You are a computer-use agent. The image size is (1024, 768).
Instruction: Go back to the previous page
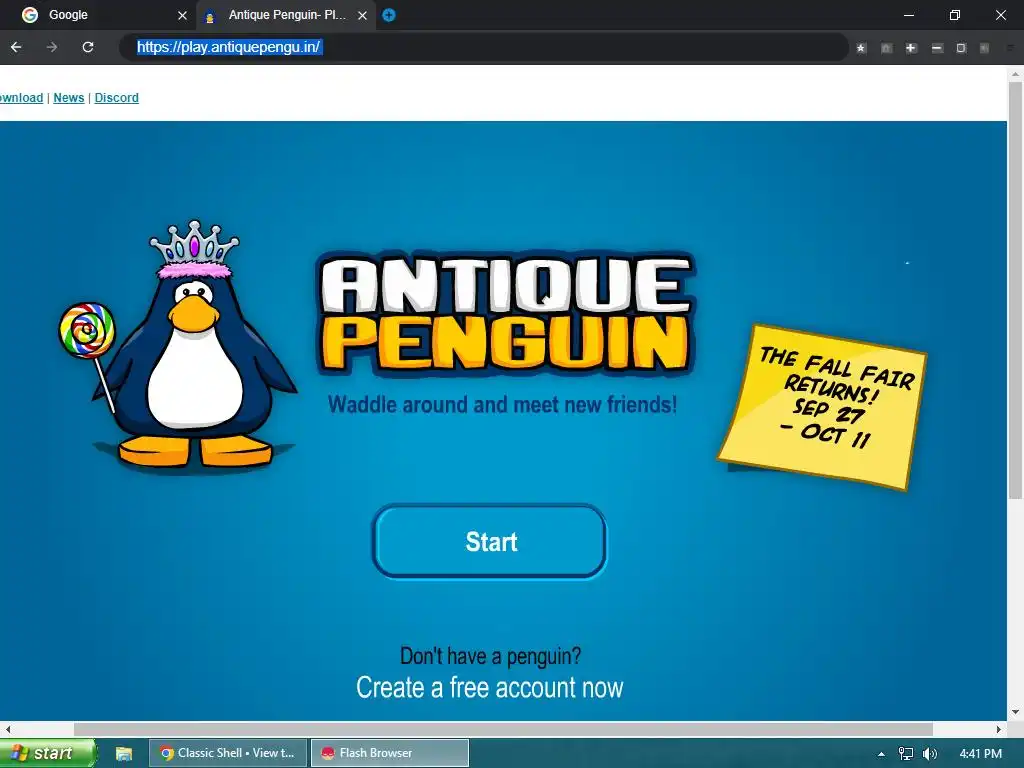[16, 47]
